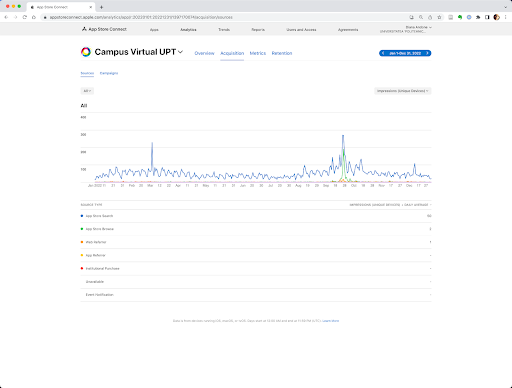Bookmark this page with the star icon

[x=439, y=17]
